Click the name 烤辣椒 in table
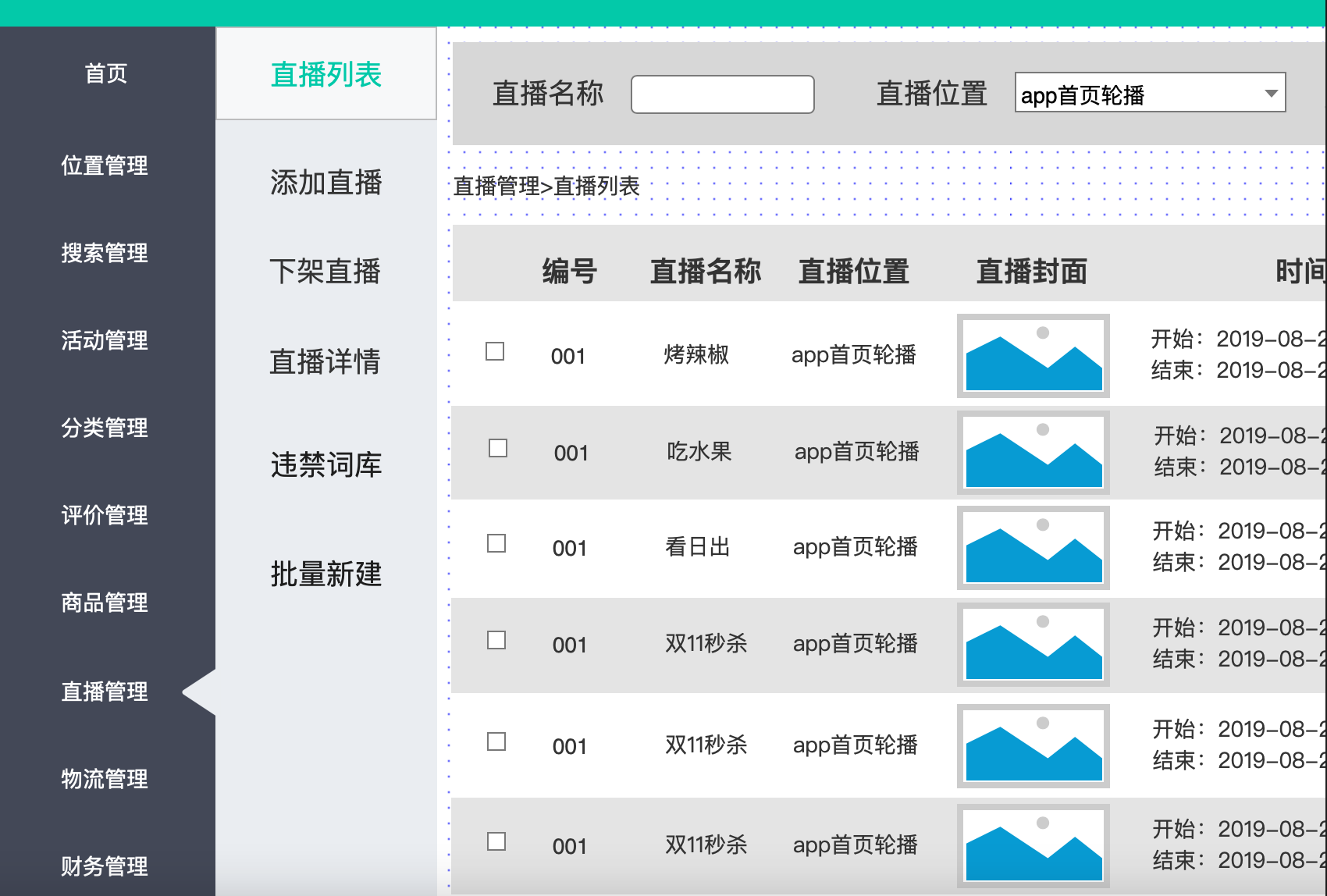Image resolution: width=1327 pixels, height=896 pixels. coord(696,354)
